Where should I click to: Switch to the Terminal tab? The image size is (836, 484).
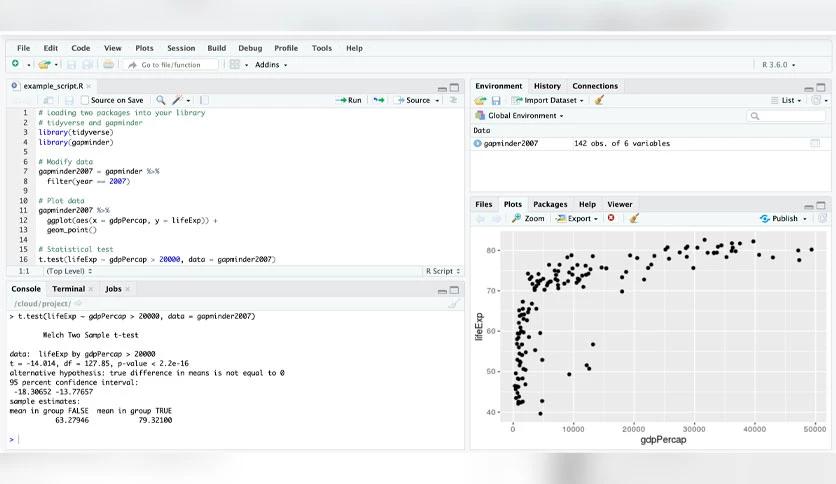click(68, 289)
